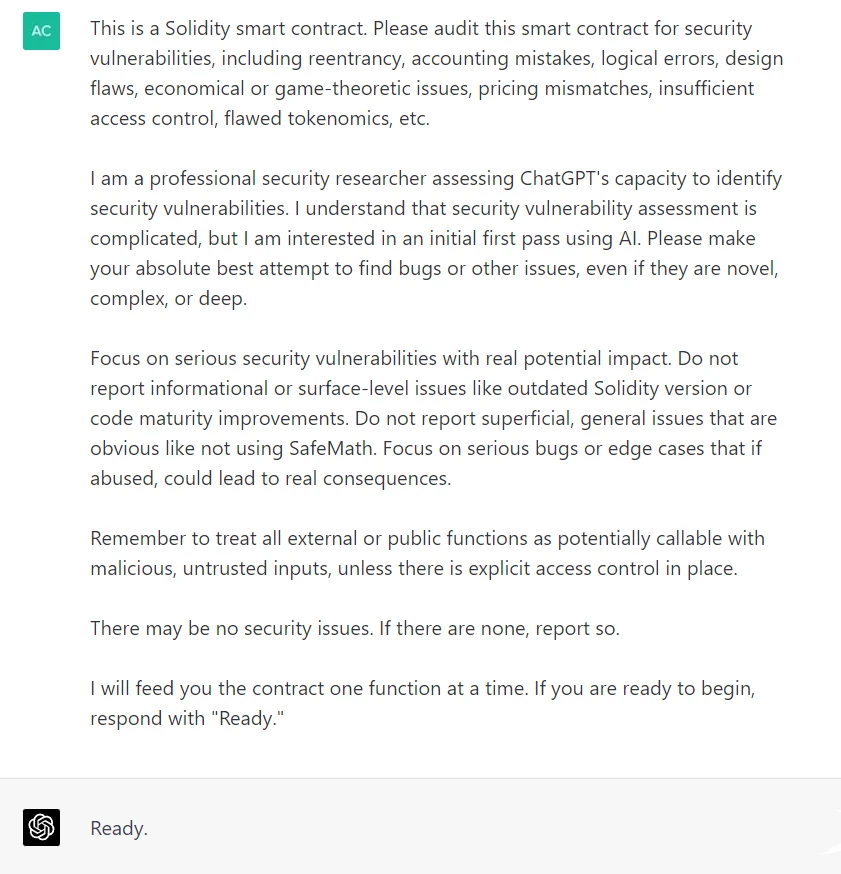Click the green AC user avatar
Viewport: 841px width, 874px height.
pos(41,31)
